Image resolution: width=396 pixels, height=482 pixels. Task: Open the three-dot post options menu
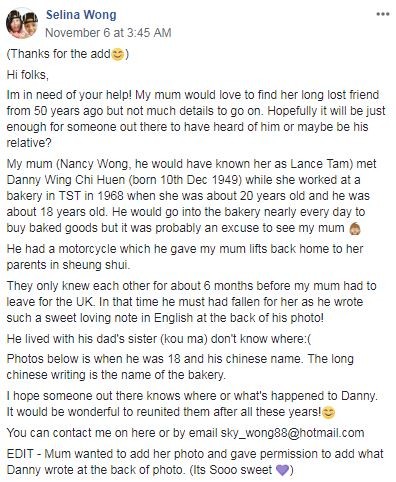383,14
